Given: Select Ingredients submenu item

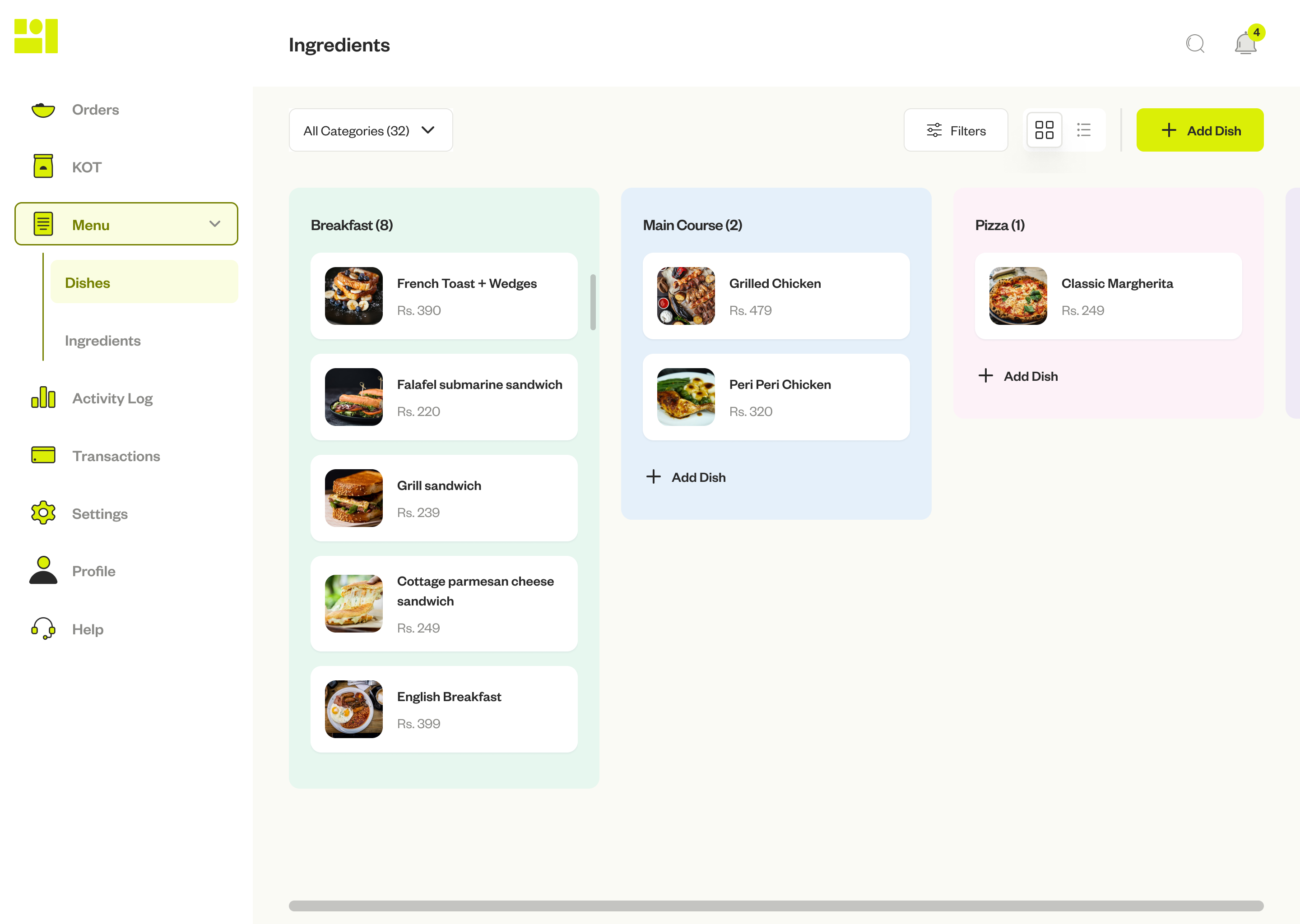Looking at the screenshot, I should click(102, 340).
